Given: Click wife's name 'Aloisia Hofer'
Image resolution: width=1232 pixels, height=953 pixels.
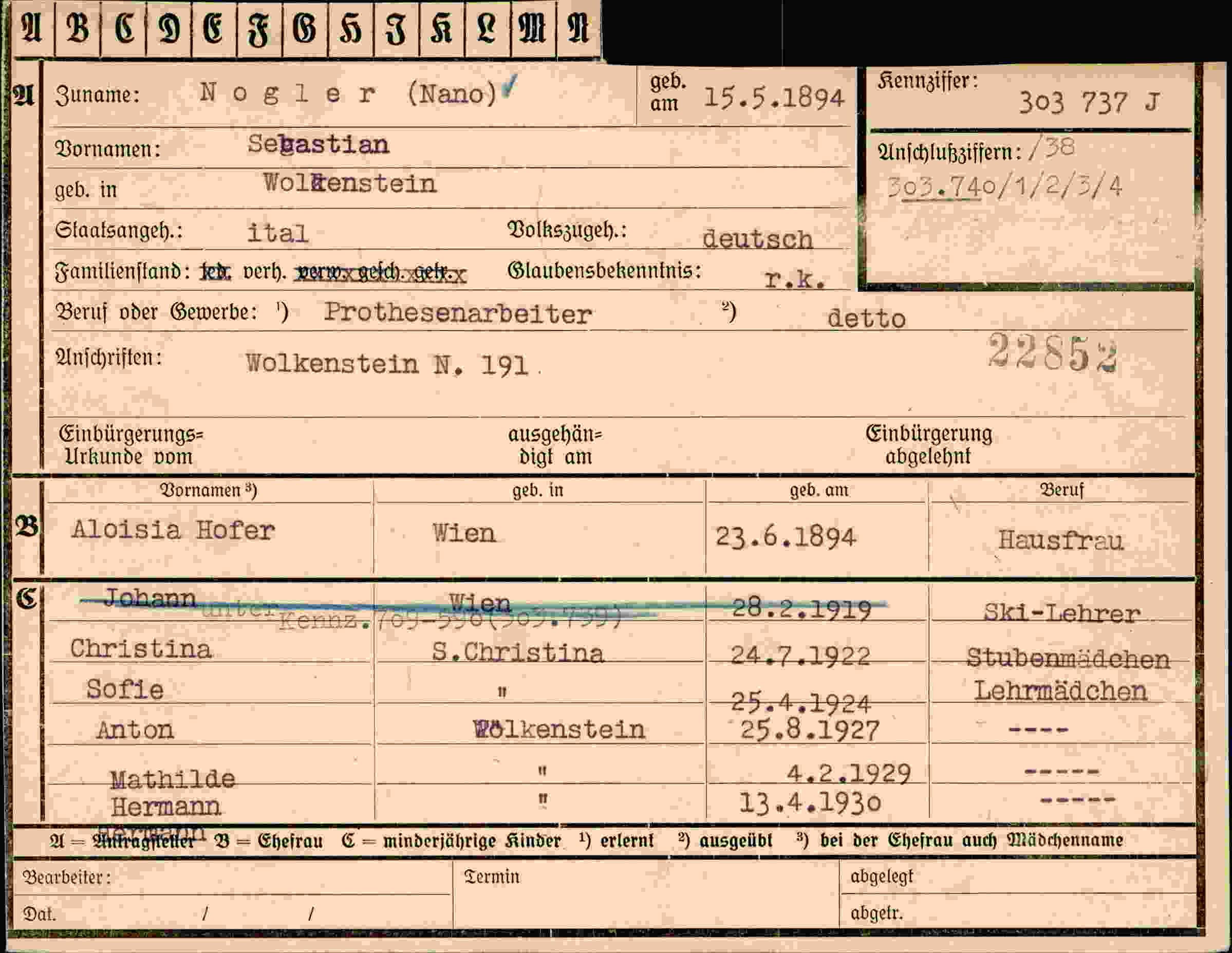Looking at the screenshot, I should point(173,530).
